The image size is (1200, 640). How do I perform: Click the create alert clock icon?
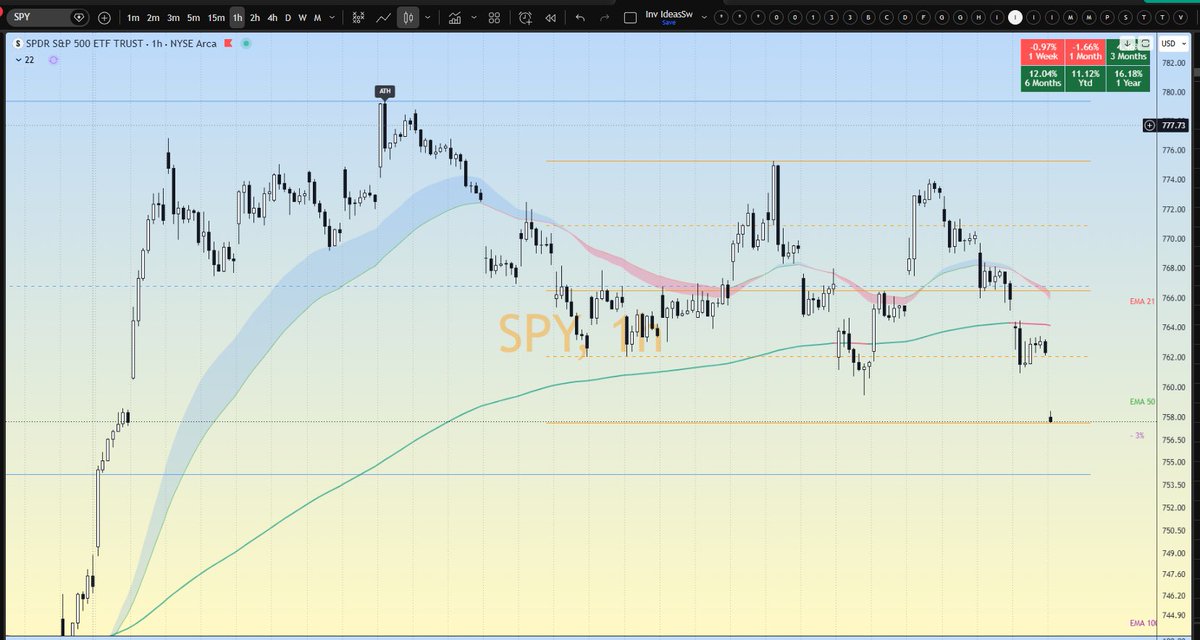coord(525,18)
